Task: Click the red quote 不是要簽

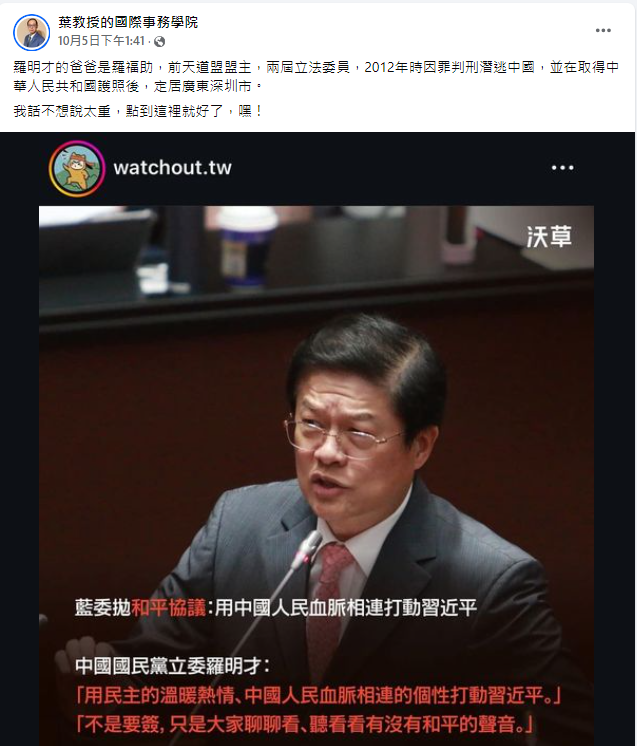Action: (304, 725)
